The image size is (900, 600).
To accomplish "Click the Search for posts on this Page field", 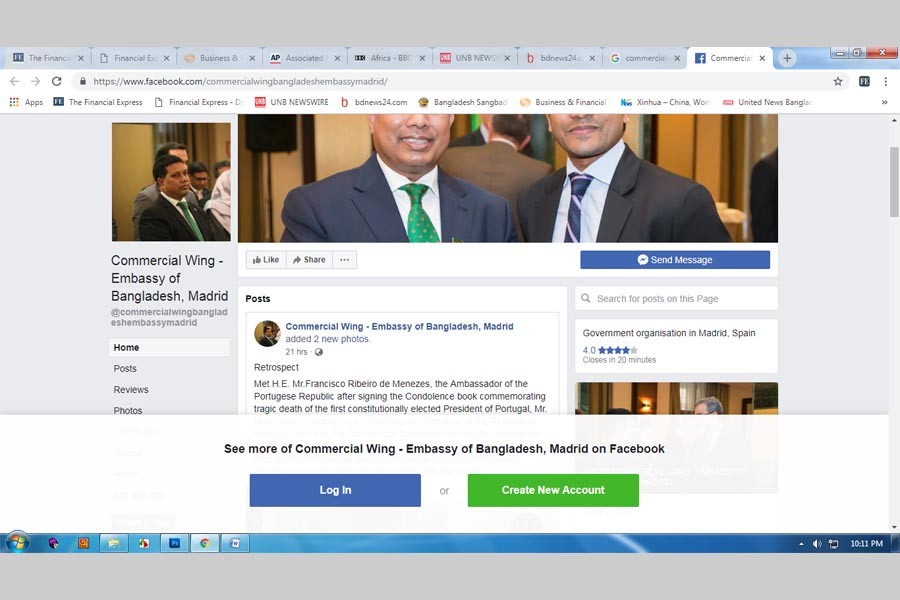I will 676,299.
